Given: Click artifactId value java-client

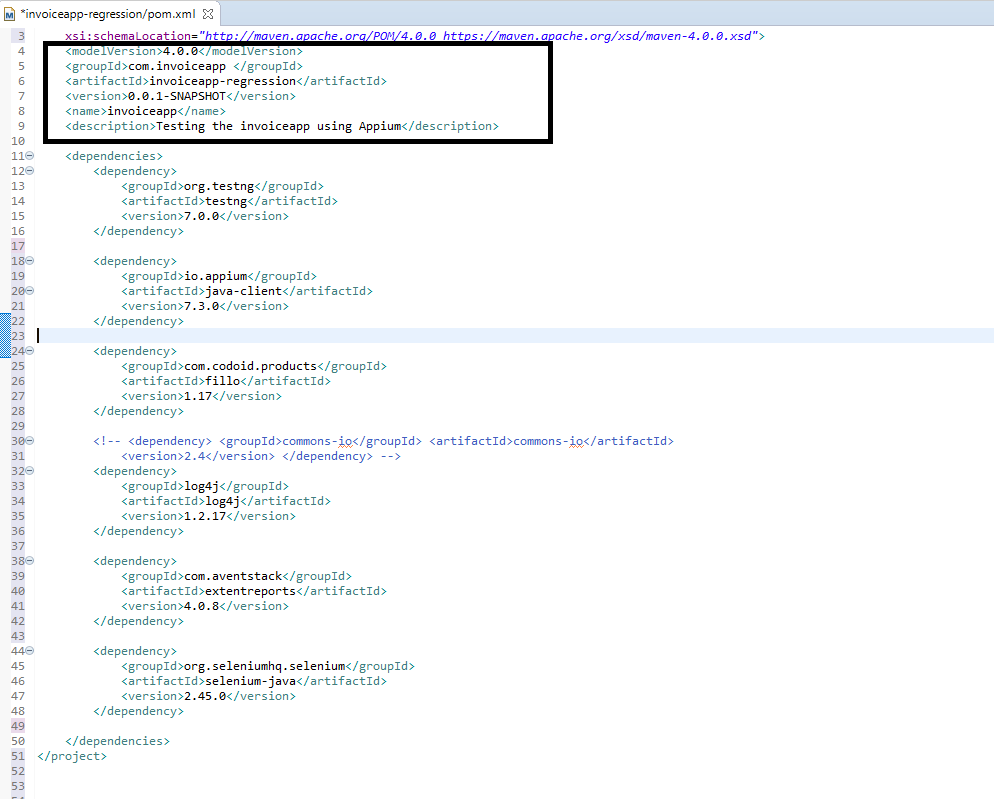Looking at the screenshot, I should click(243, 291).
